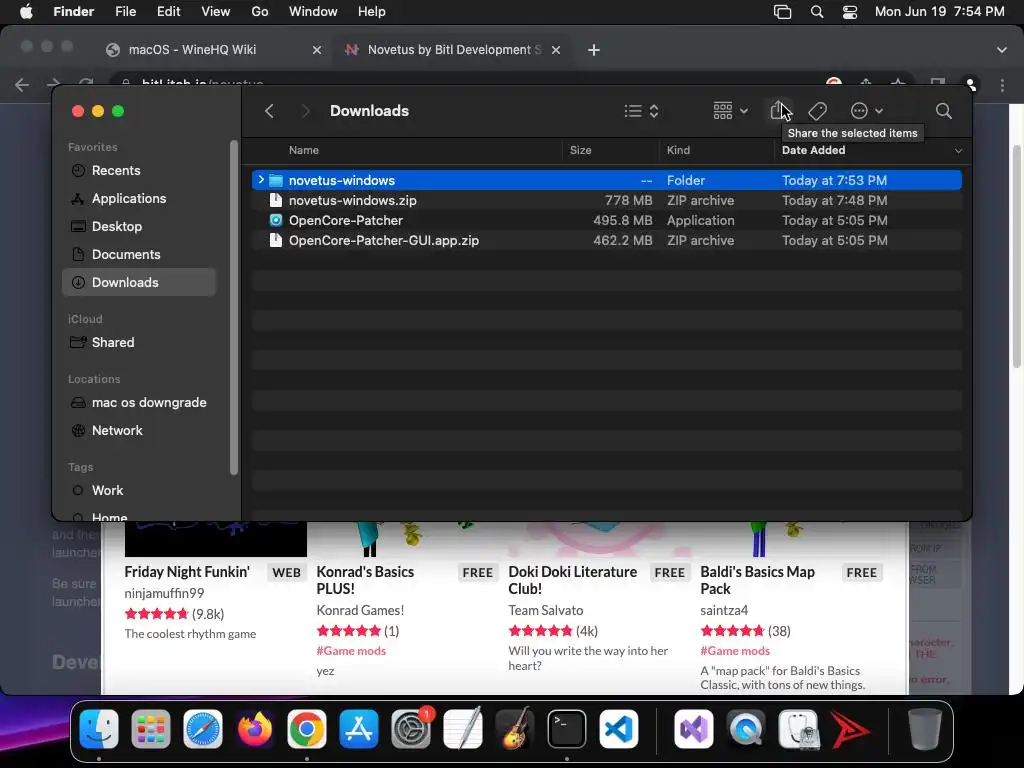Change view with the list view selector
Screen dimensions: 1024x768
pyautogui.click(x=641, y=111)
